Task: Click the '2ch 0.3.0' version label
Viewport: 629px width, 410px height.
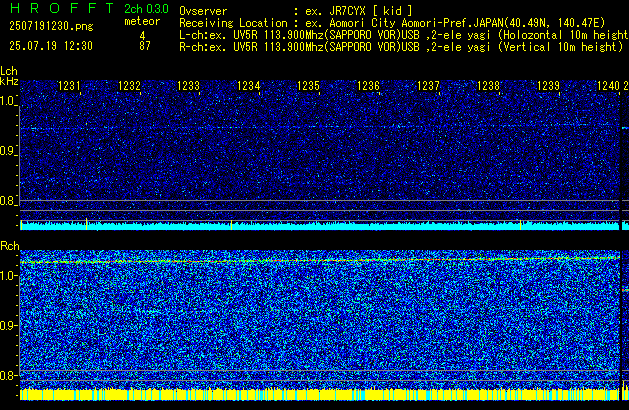Action: pyautogui.click(x=146, y=8)
